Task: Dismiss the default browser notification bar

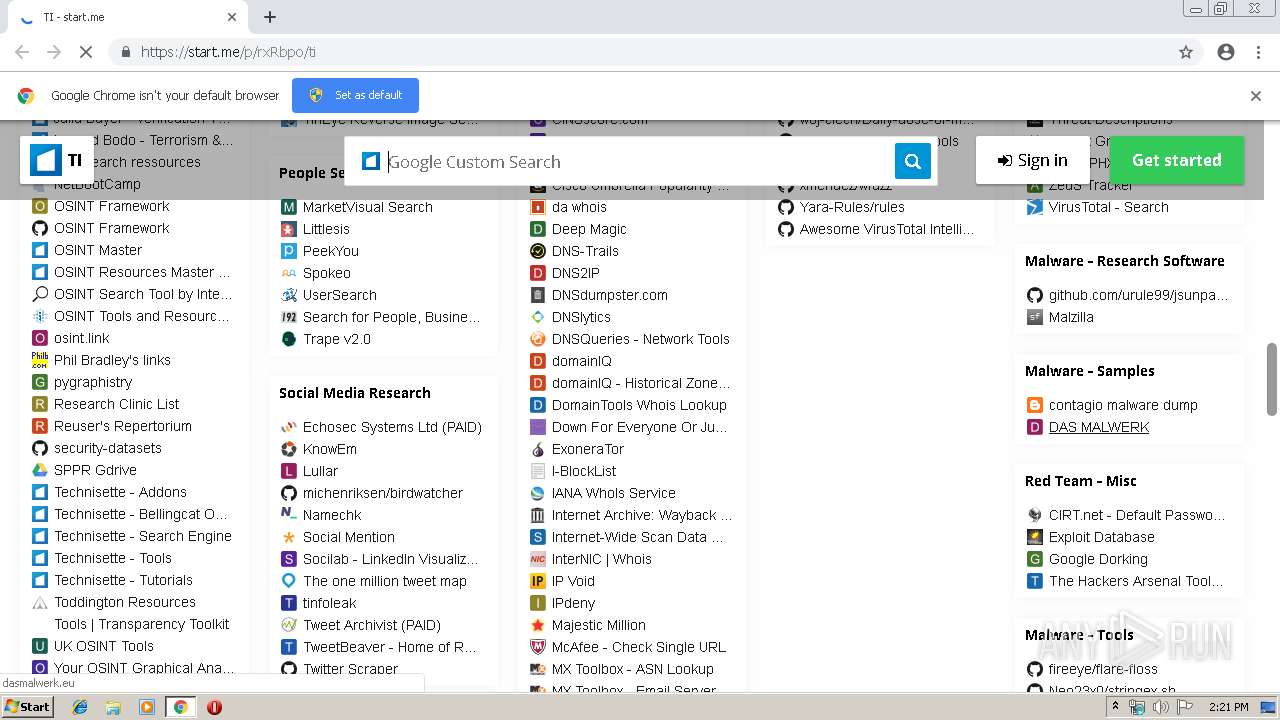Action: coord(1256,96)
